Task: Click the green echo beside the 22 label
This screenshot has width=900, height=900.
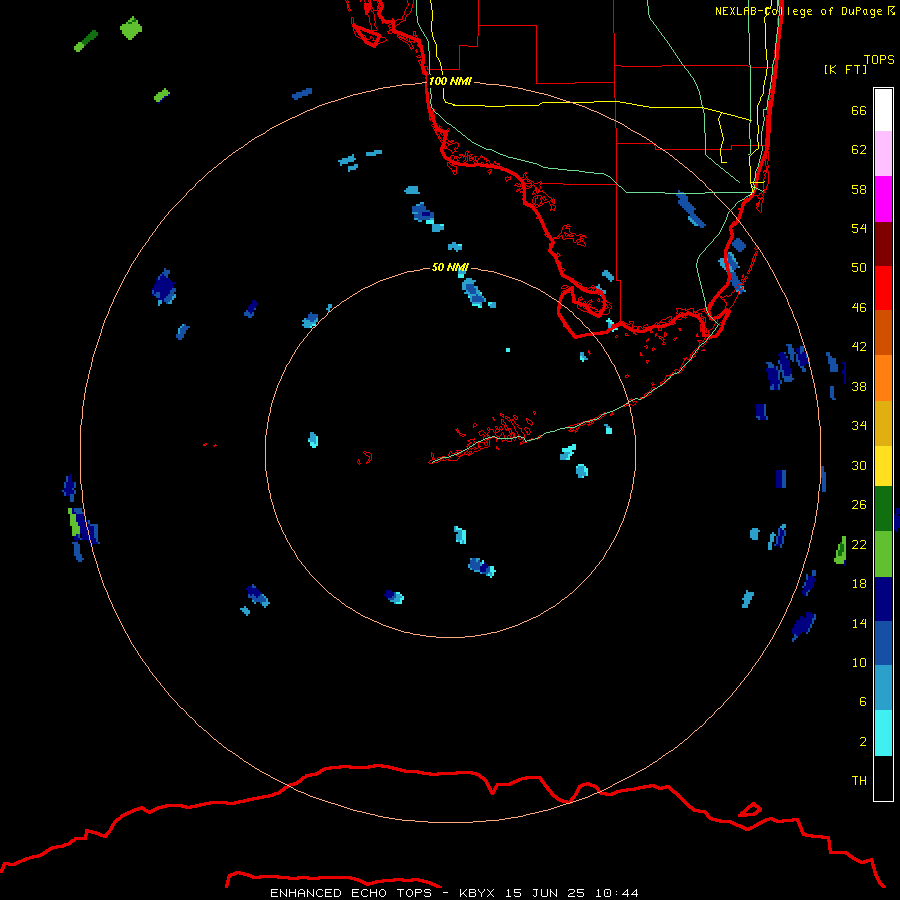Action: [x=840, y=550]
